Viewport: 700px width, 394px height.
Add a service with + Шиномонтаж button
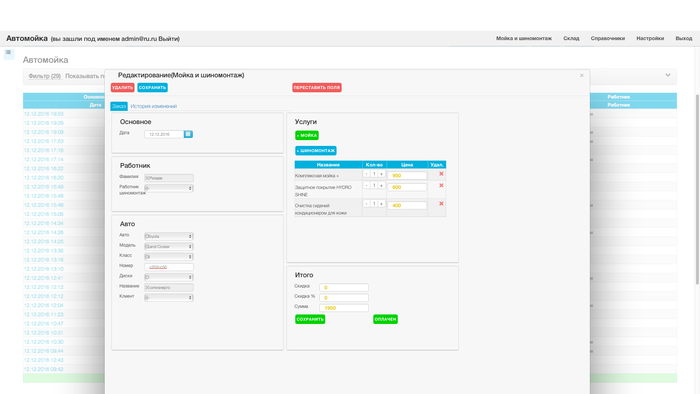coord(316,151)
